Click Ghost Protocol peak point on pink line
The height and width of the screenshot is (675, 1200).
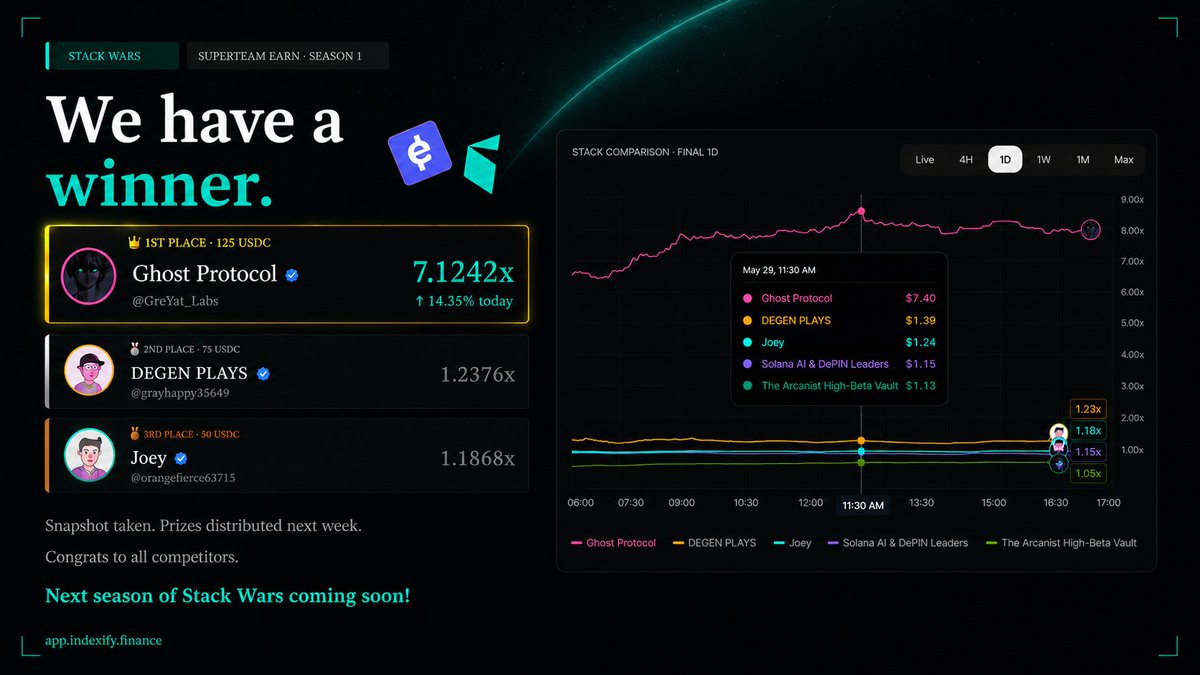click(x=861, y=212)
